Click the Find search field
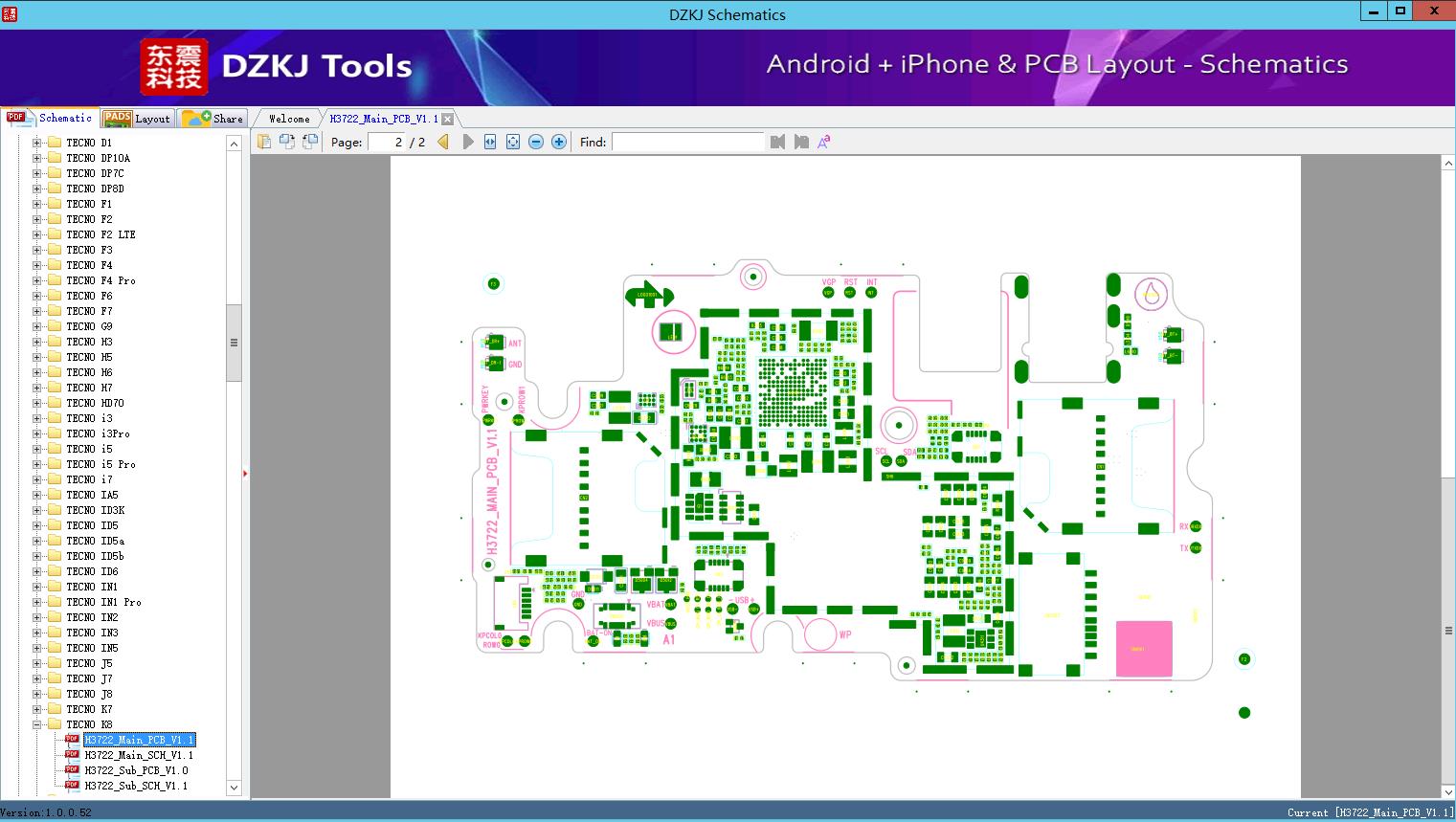1456x822 pixels. [x=687, y=142]
